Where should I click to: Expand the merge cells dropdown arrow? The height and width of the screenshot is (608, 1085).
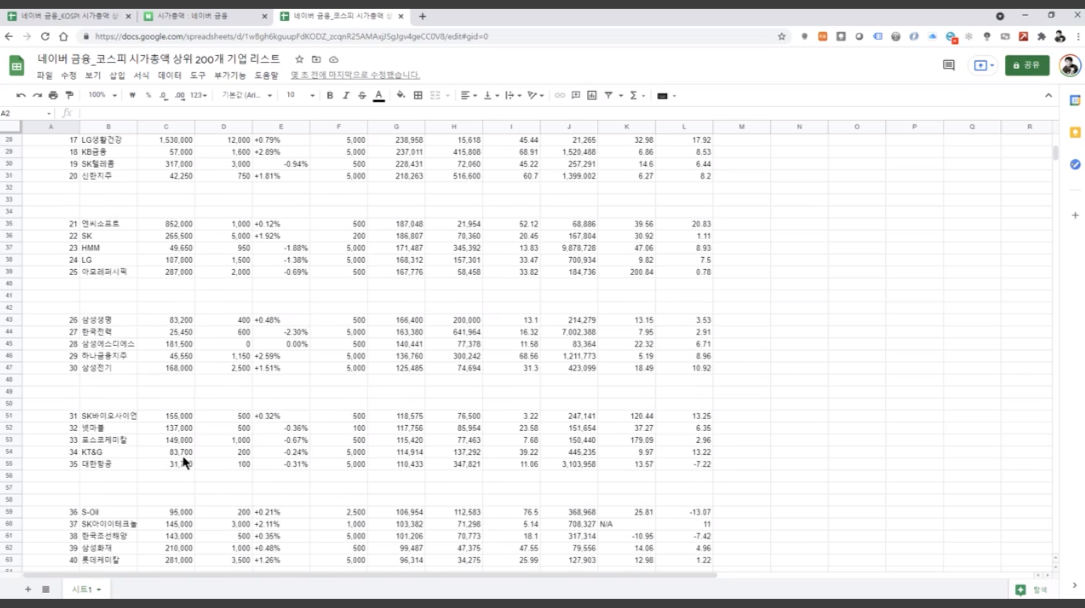448,95
